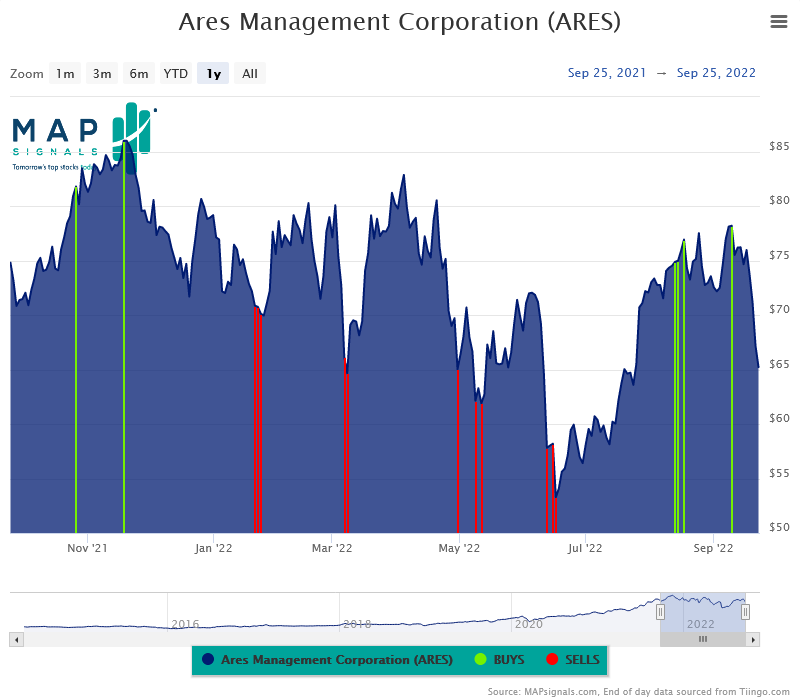
Task: Click the Sep '22 axis label
Action: (x=713, y=548)
